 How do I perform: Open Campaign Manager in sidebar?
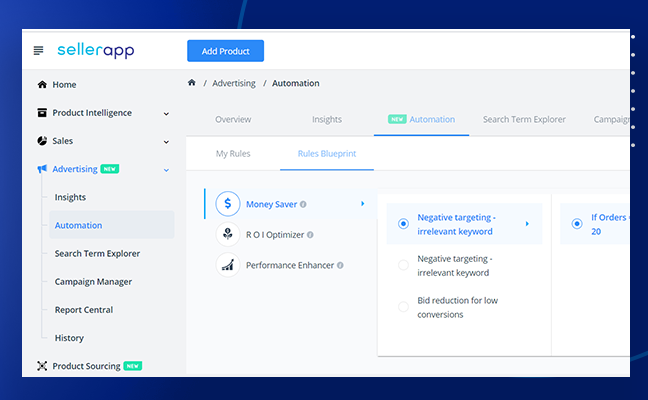tap(93, 281)
